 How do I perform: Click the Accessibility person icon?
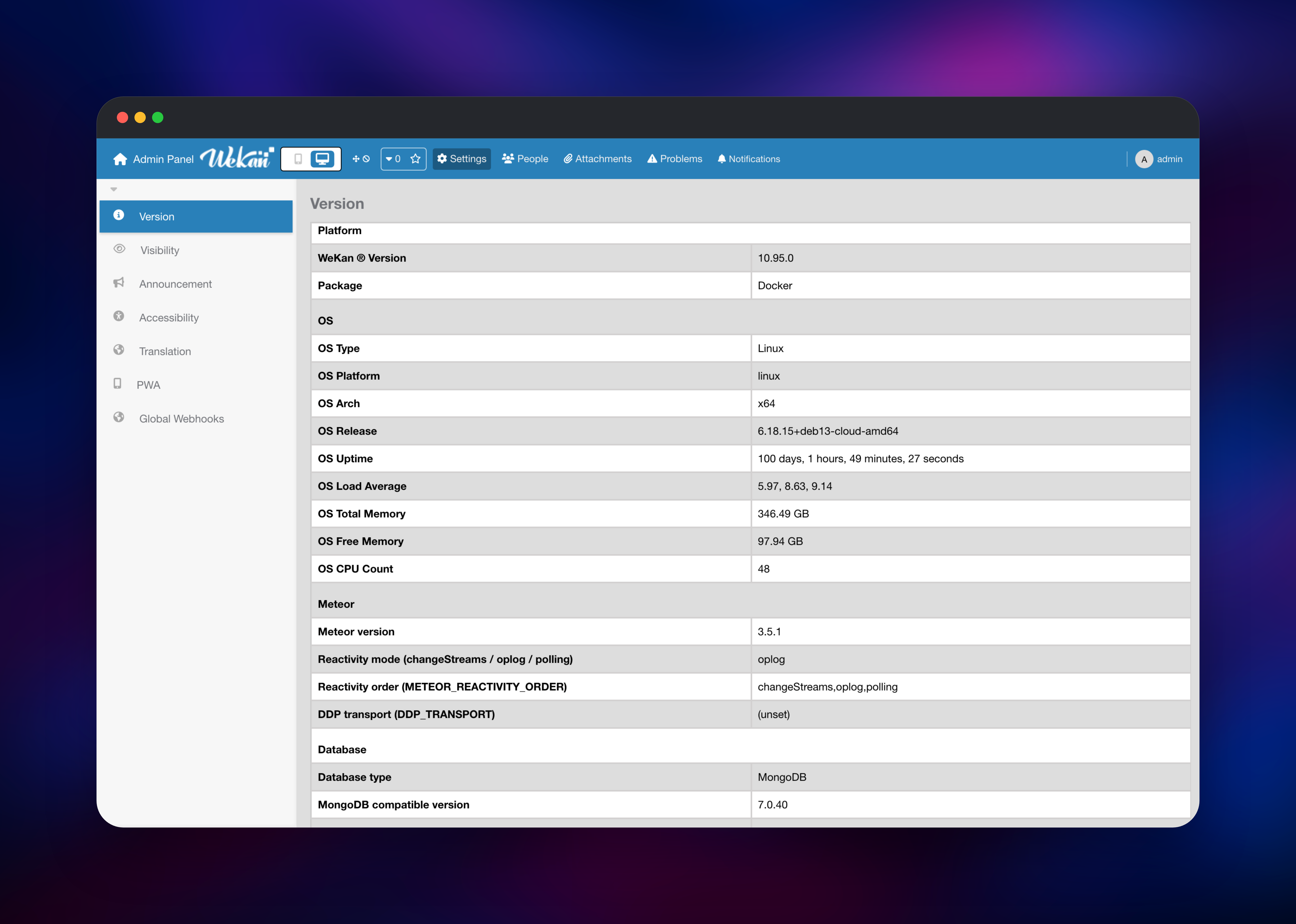(x=118, y=316)
